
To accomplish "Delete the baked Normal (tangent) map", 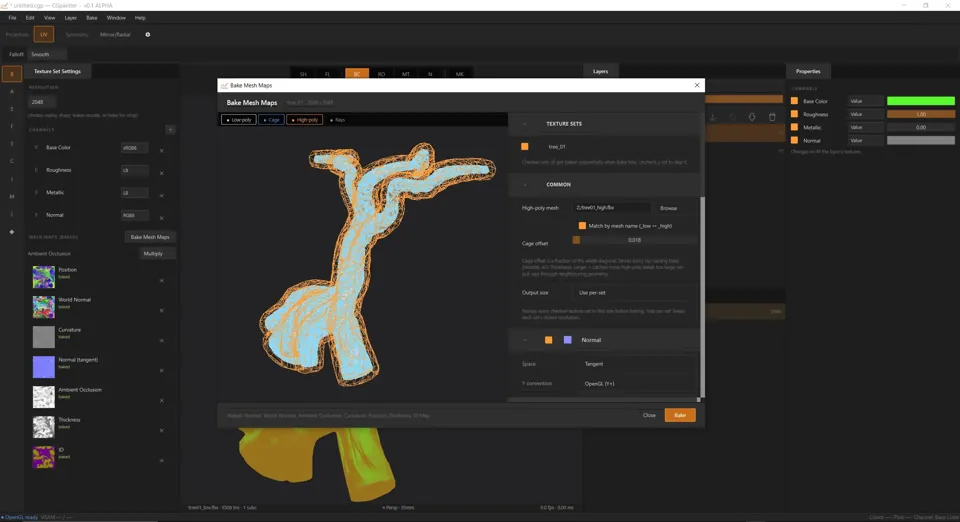I will coord(162,370).
